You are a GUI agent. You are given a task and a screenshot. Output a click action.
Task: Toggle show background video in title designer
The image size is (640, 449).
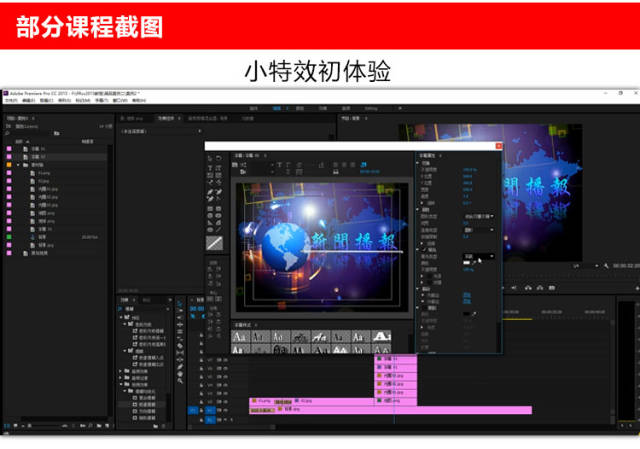click(363, 164)
